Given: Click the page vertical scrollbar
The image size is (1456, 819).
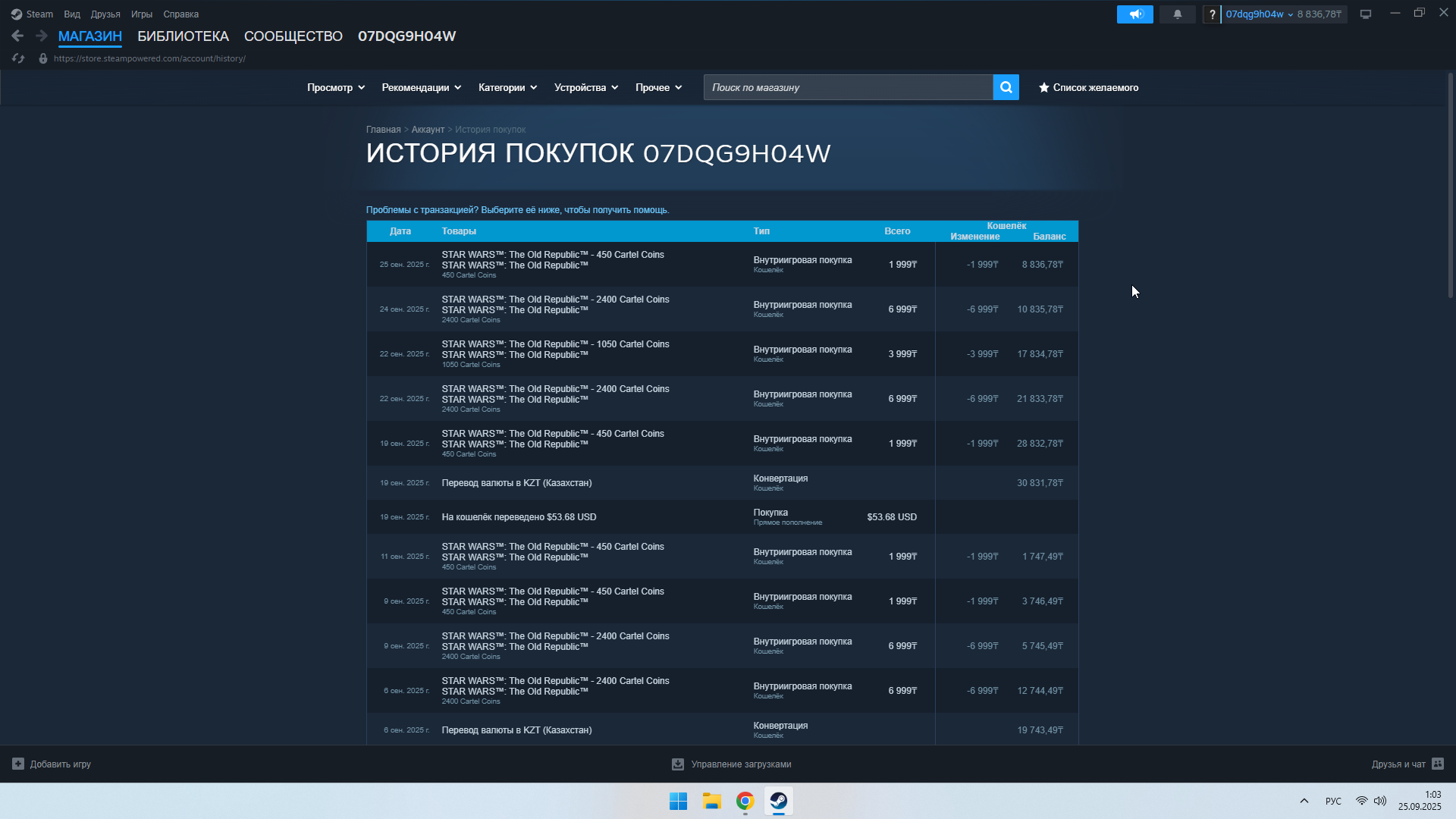Looking at the screenshot, I should 1450,185.
